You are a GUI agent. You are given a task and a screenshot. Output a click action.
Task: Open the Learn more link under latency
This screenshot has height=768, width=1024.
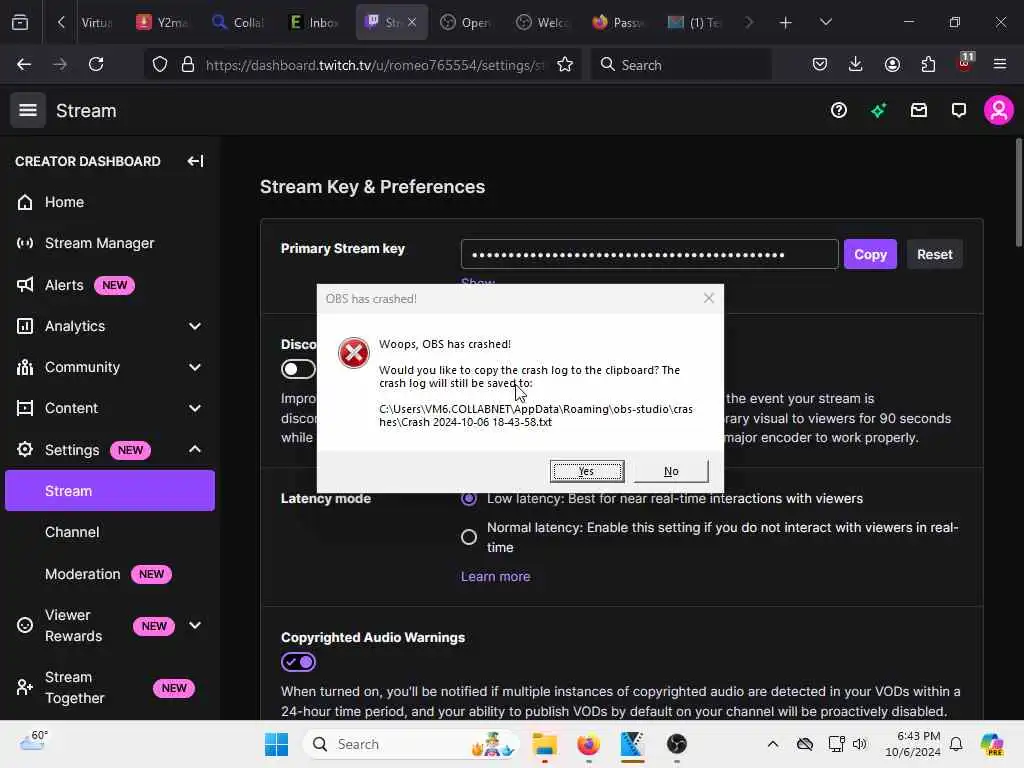495,577
